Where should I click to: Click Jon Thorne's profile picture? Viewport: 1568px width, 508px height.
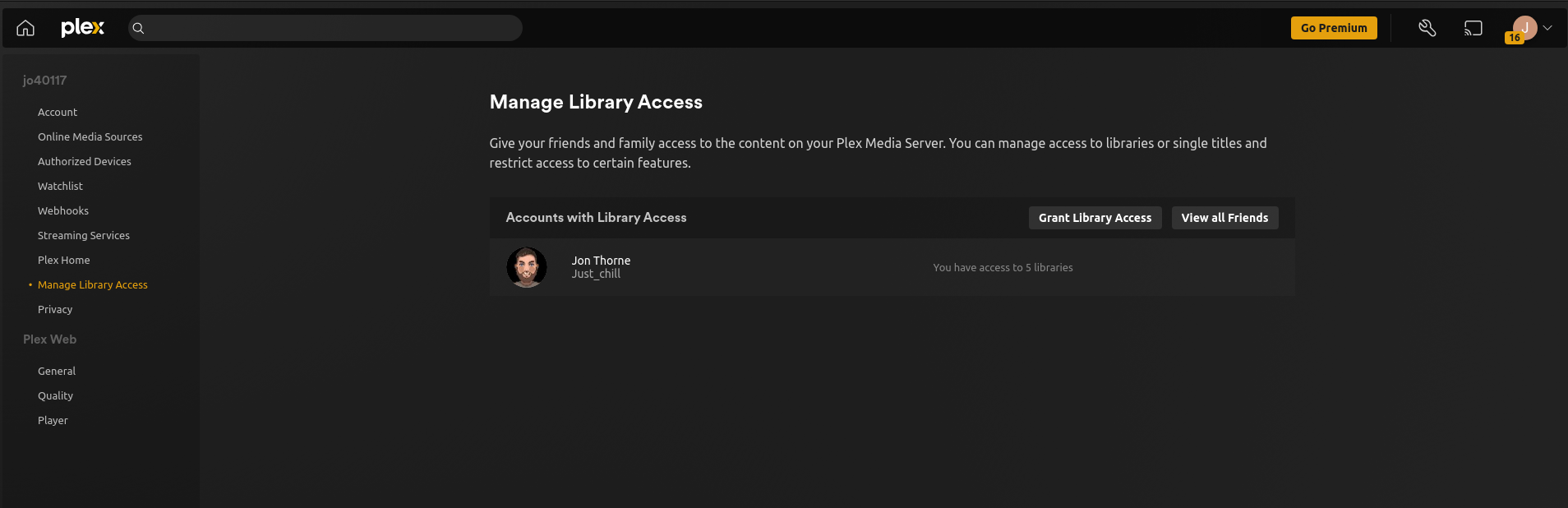(x=527, y=267)
